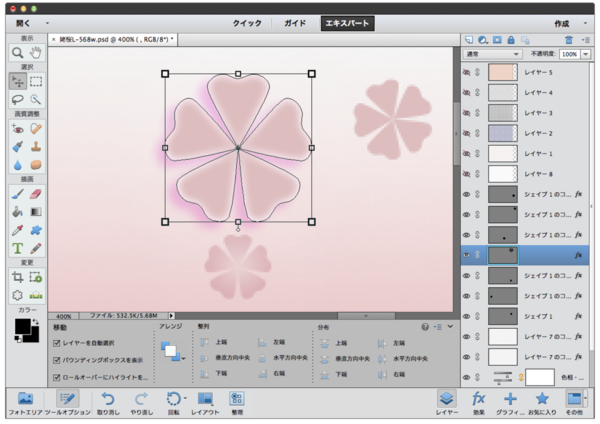The height and width of the screenshot is (424, 600).
Task: Expand the その他 dropdown arrow
Action: (585, 398)
